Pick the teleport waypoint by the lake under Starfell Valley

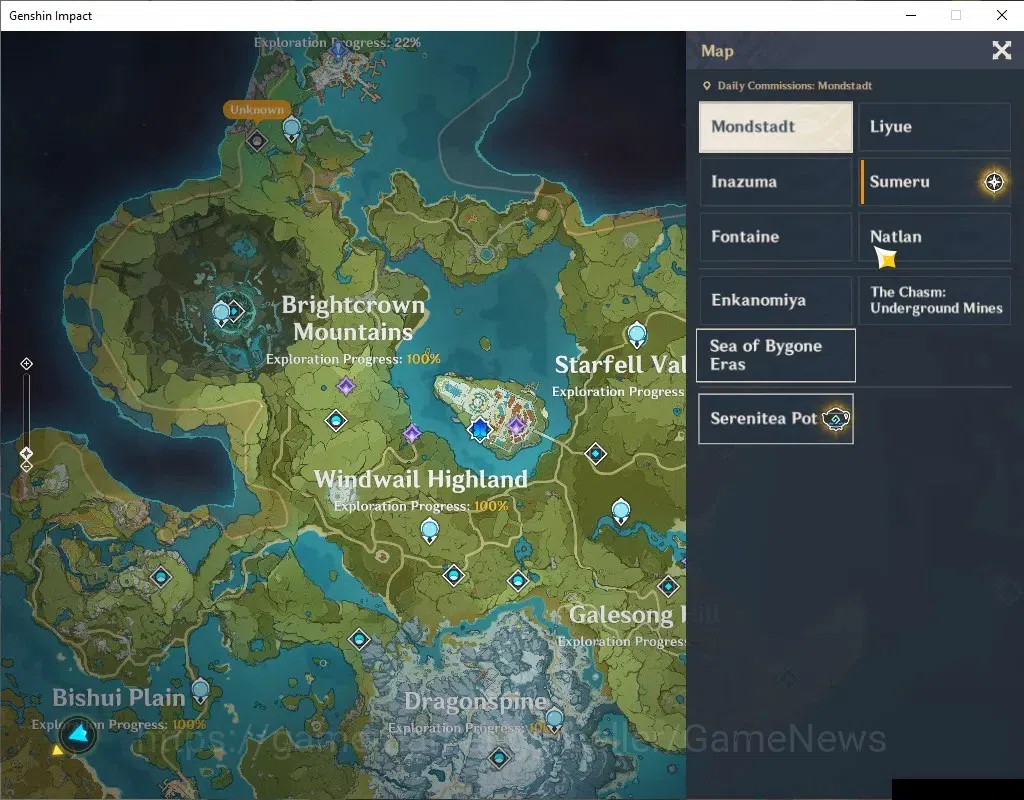[x=620, y=511]
